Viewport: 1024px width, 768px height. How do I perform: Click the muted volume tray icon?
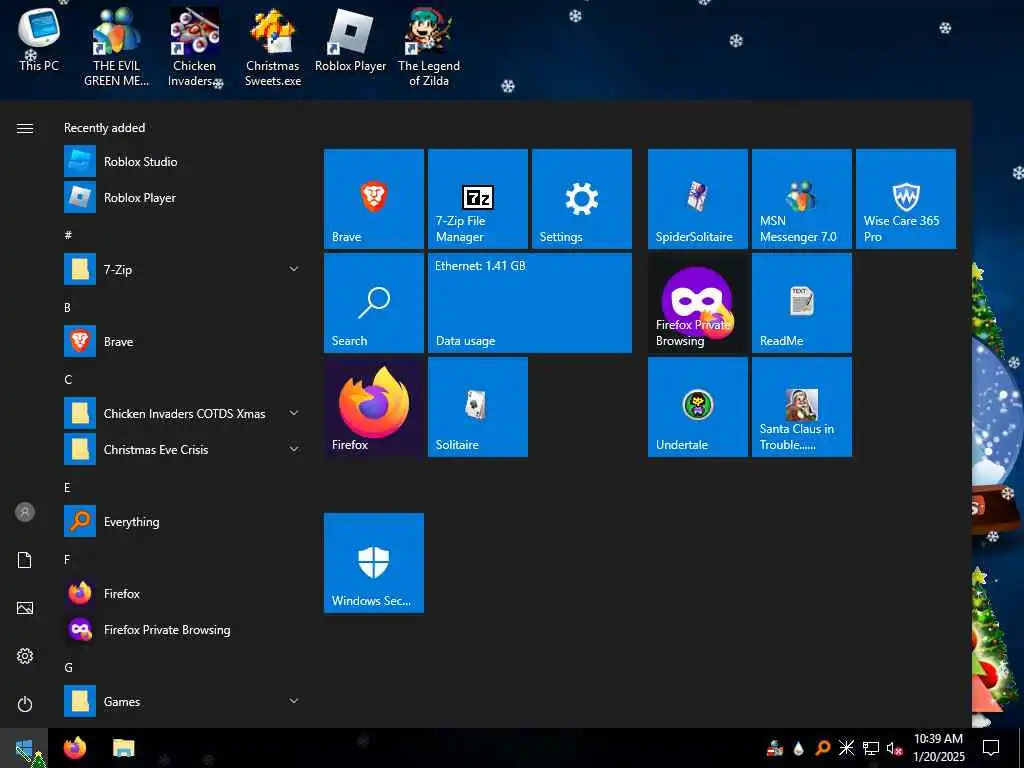point(894,748)
